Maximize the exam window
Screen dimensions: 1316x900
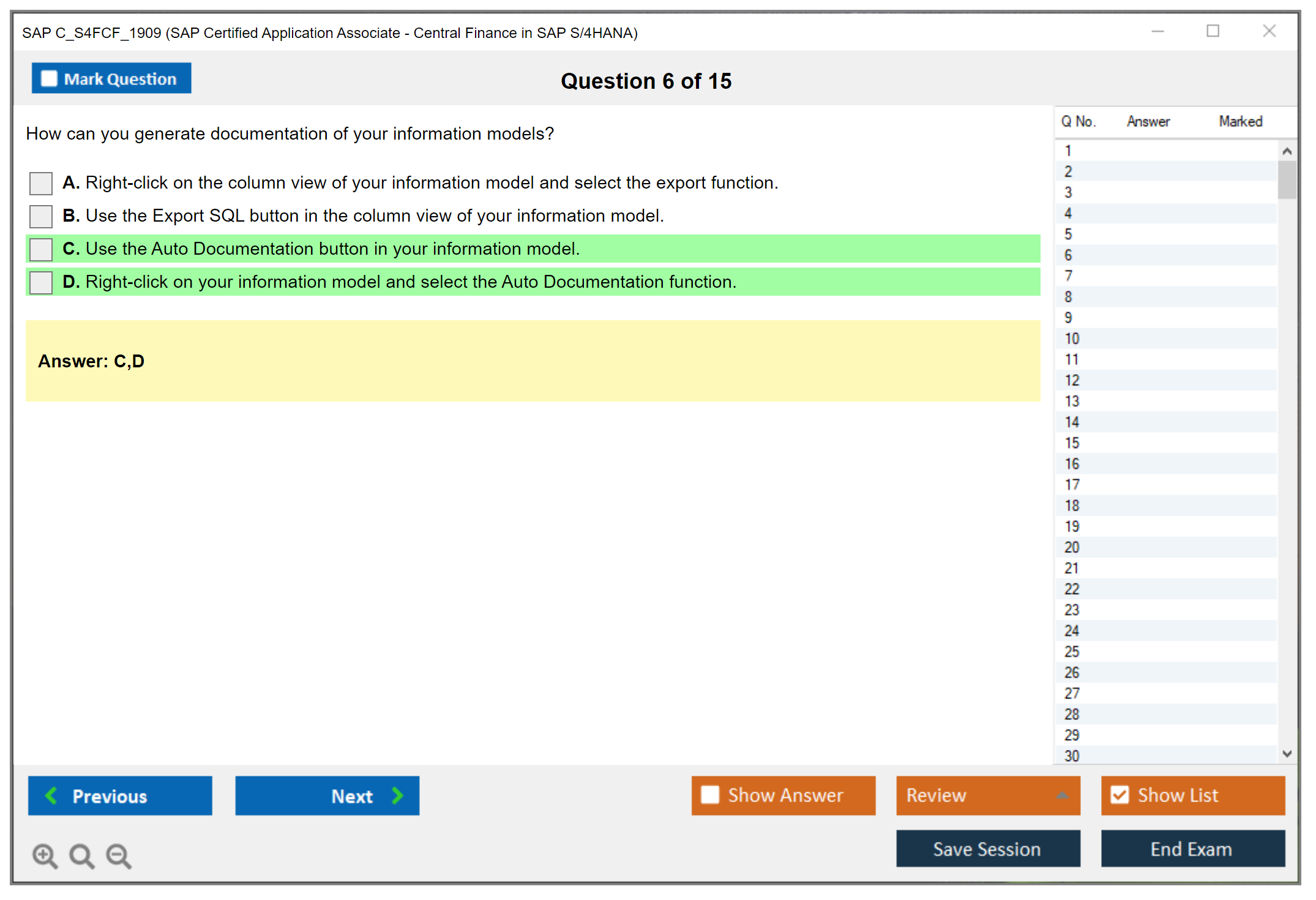click(x=1213, y=31)
